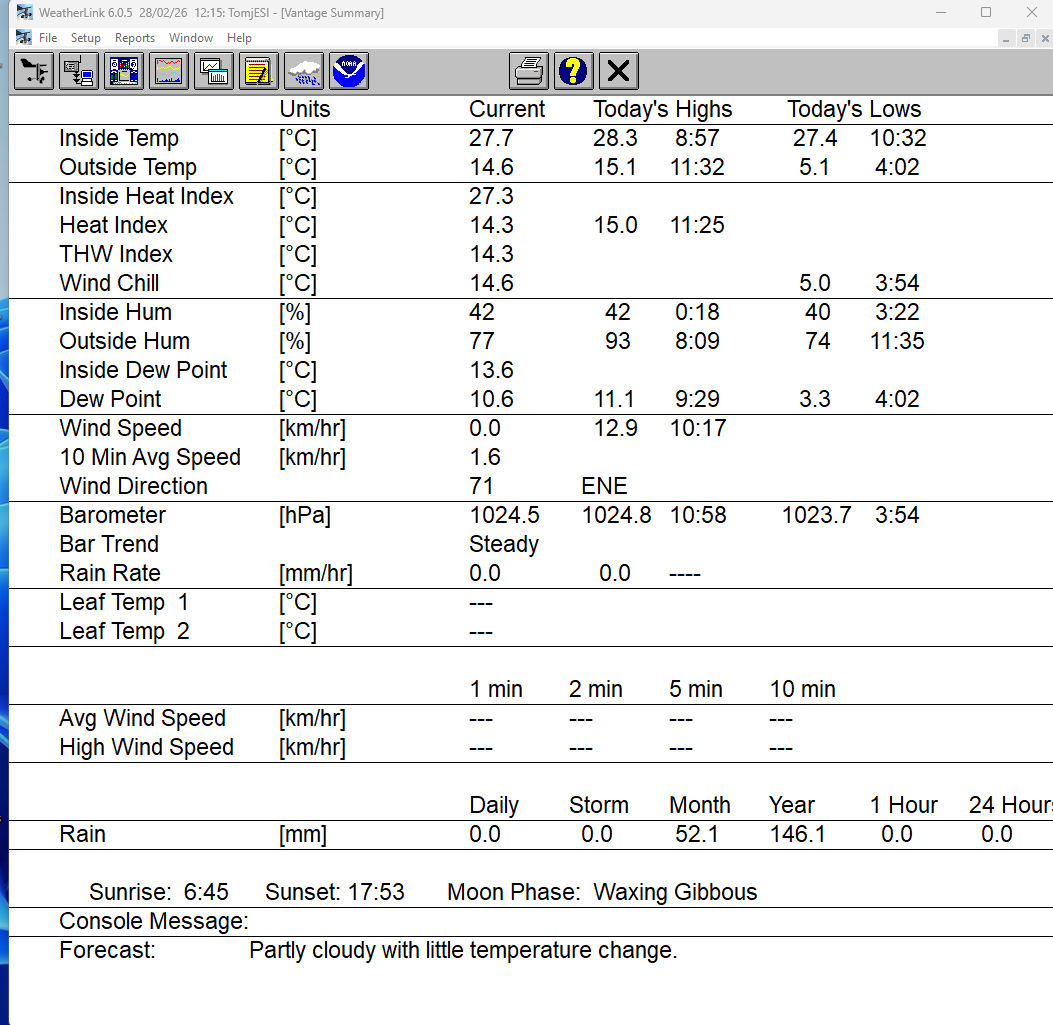This screenshot has width=1053, height=1025.
Task: Open the Reports menu
Action: point(135,38)
